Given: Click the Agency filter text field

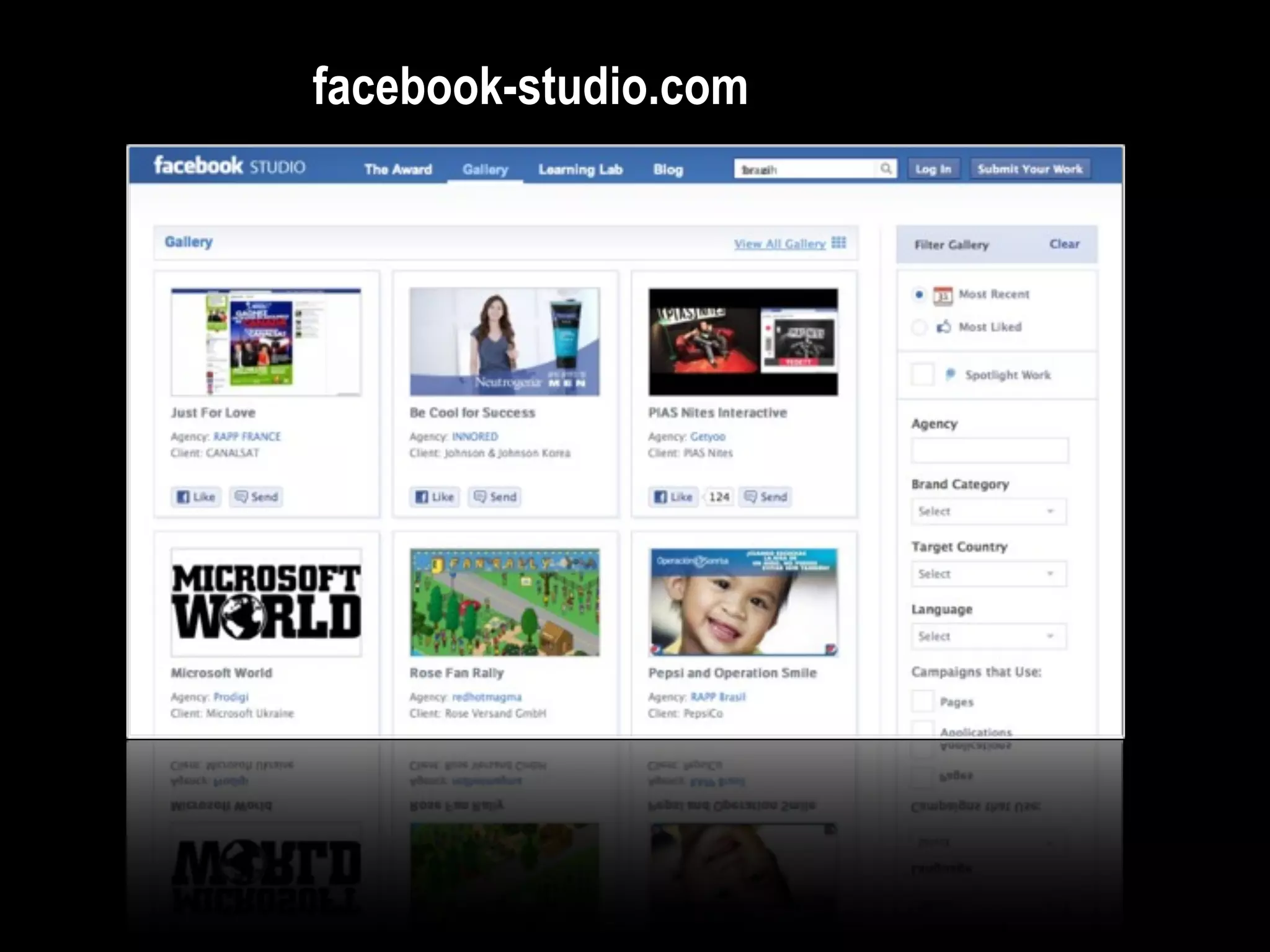Looking at the screenshot, I should click(990, 451).
